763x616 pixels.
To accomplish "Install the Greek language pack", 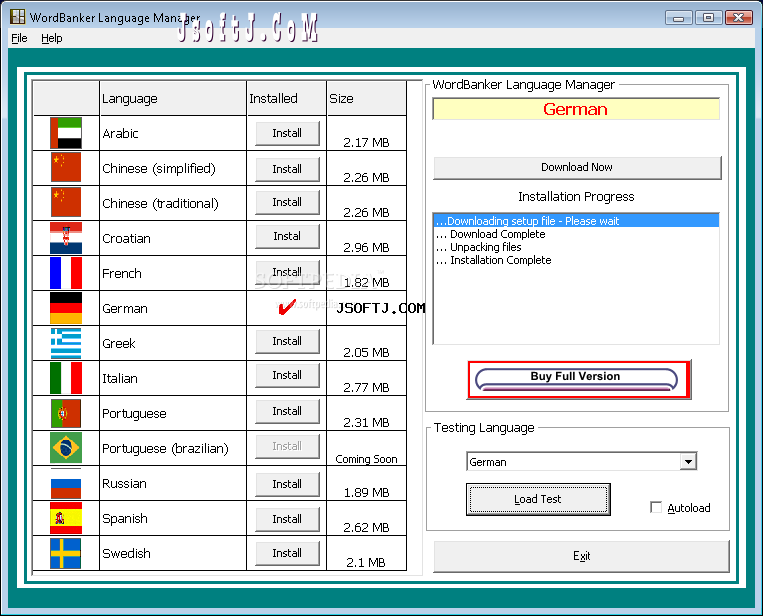I will point(287,341).
